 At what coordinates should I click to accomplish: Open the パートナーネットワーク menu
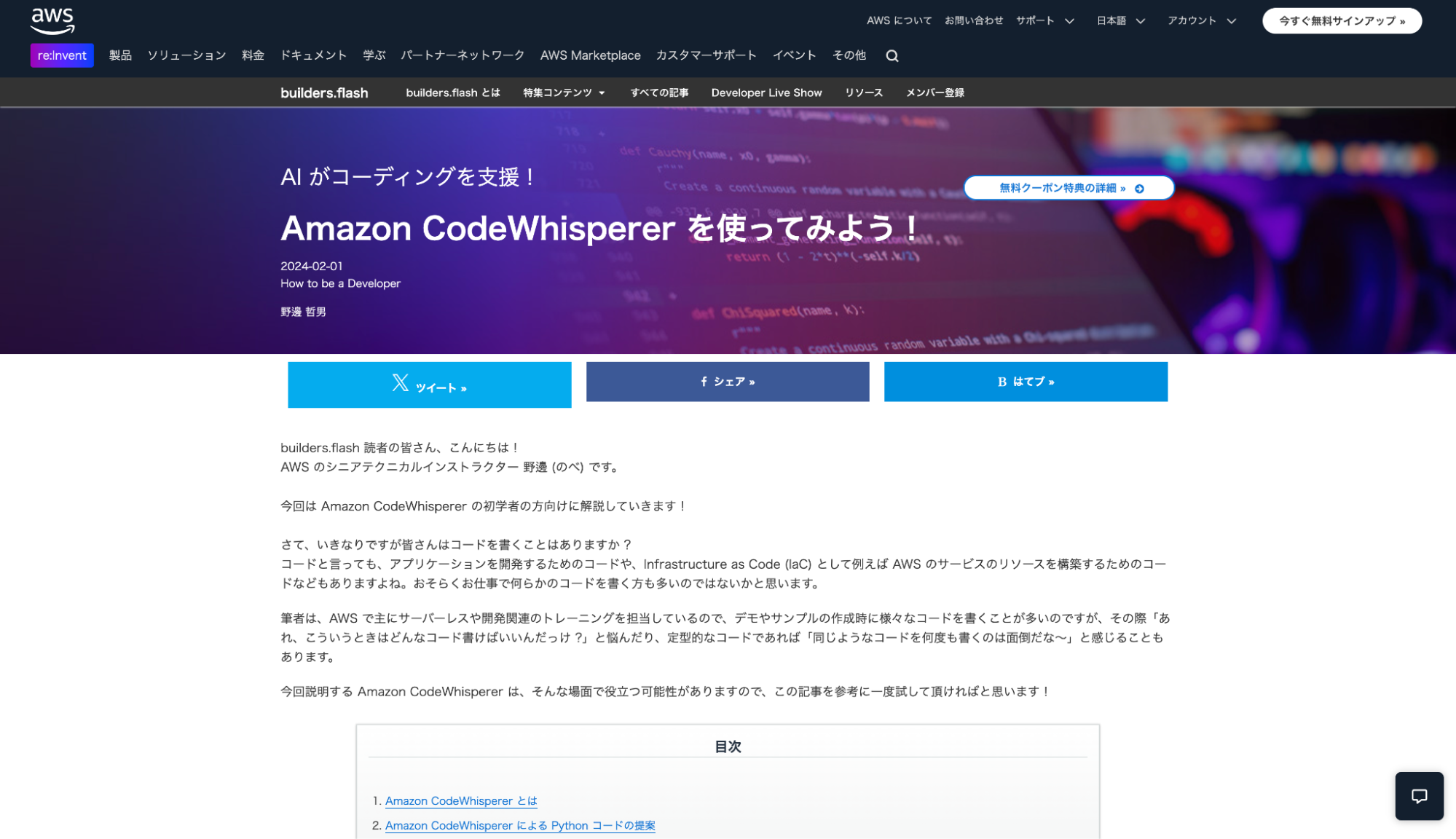click(x=463, y=55)
